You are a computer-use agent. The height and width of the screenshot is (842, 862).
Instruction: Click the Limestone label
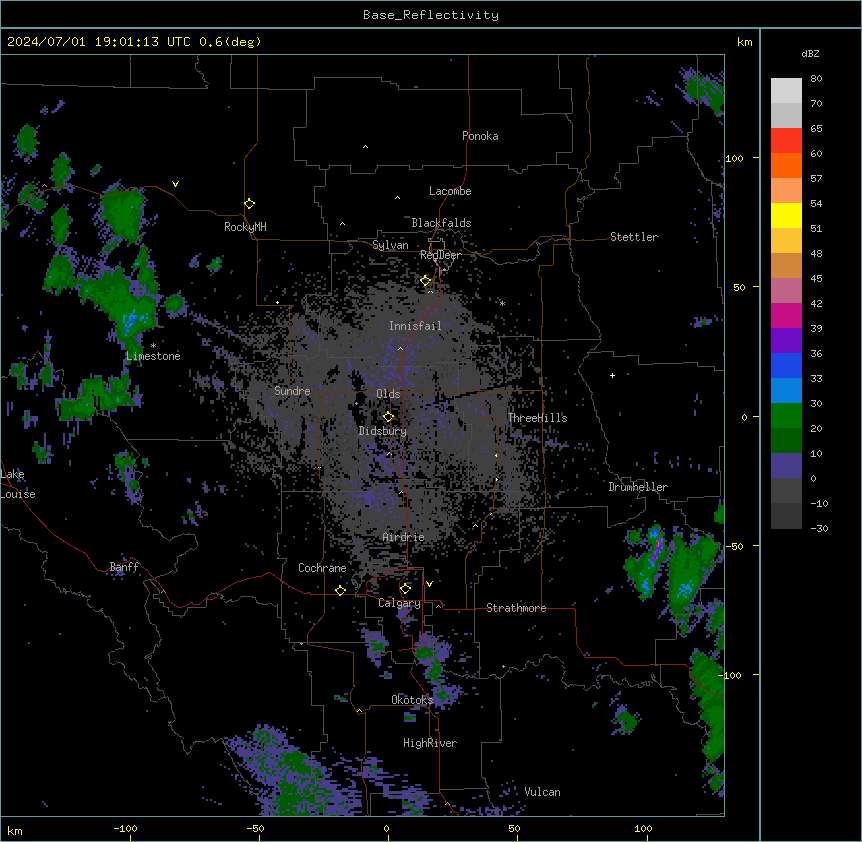click(x=153, y=356)
